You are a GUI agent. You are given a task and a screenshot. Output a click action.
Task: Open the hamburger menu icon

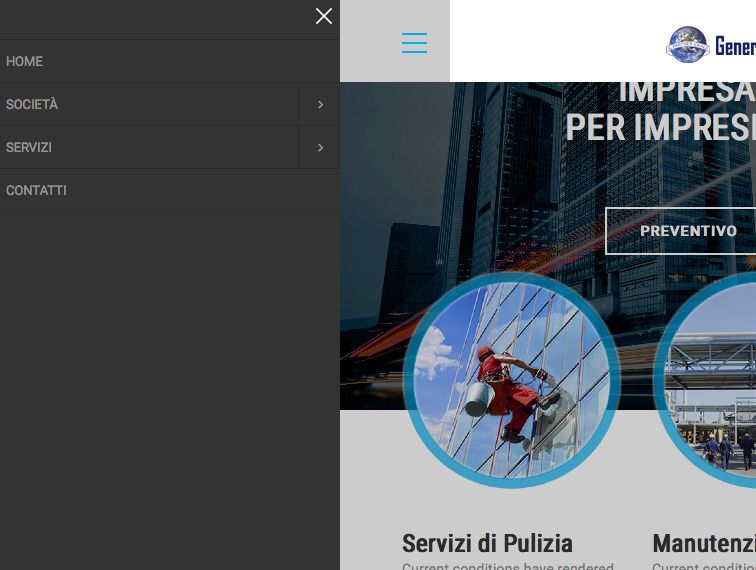coord(414,43)
